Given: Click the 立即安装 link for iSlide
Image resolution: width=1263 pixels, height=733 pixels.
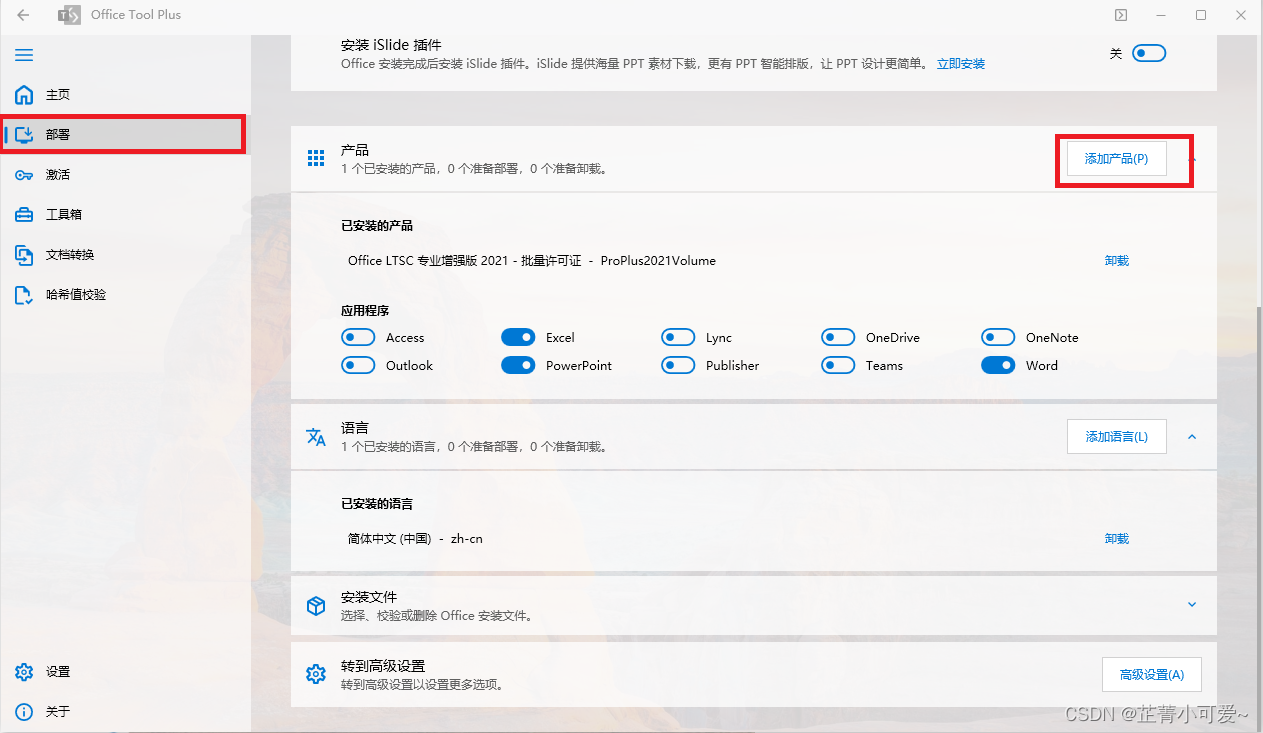Looking at the screenshot, I should tap(961, 64).
